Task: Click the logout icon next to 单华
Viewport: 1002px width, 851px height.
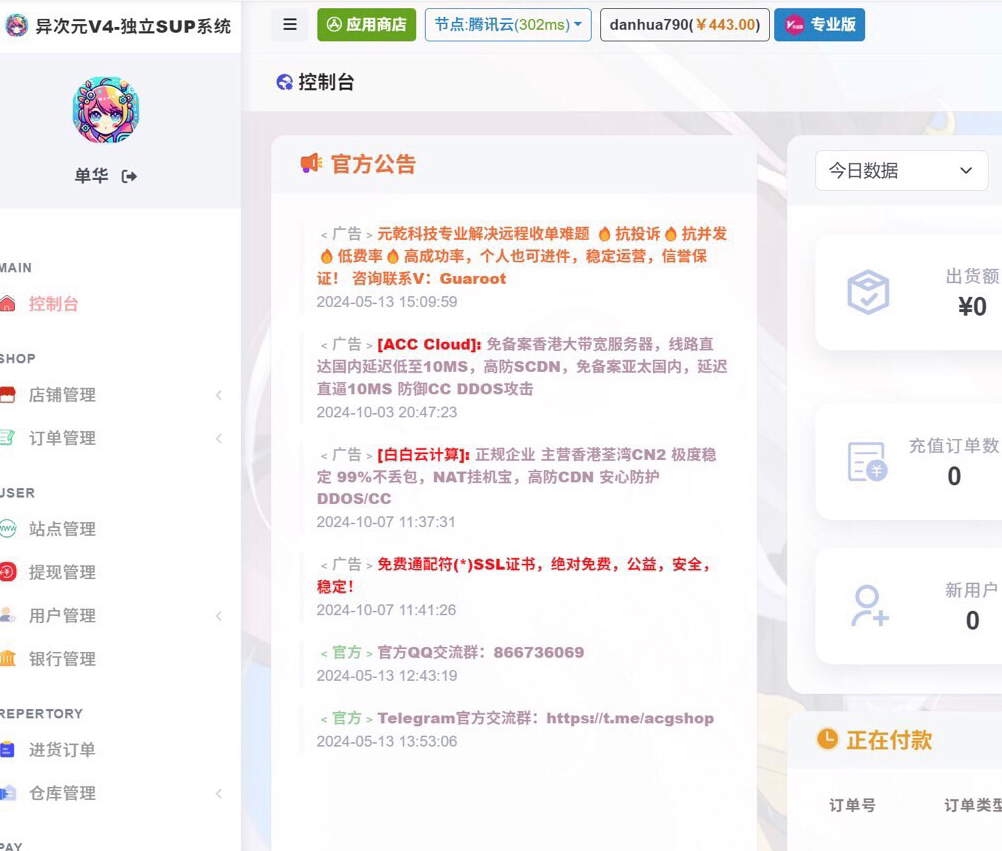Action: pyautogui.click(x=128, y=175)
